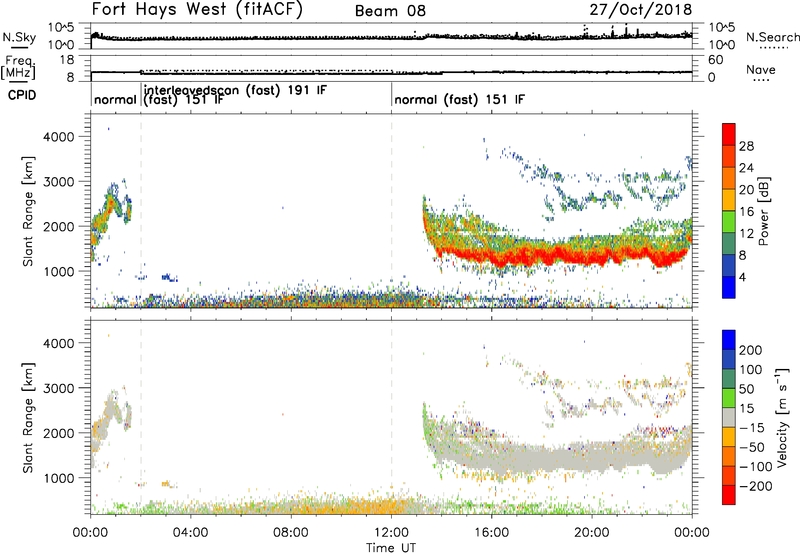Click the 'Time UT' axis label
The image size is (800, 554).
click(x=391, y=548)
